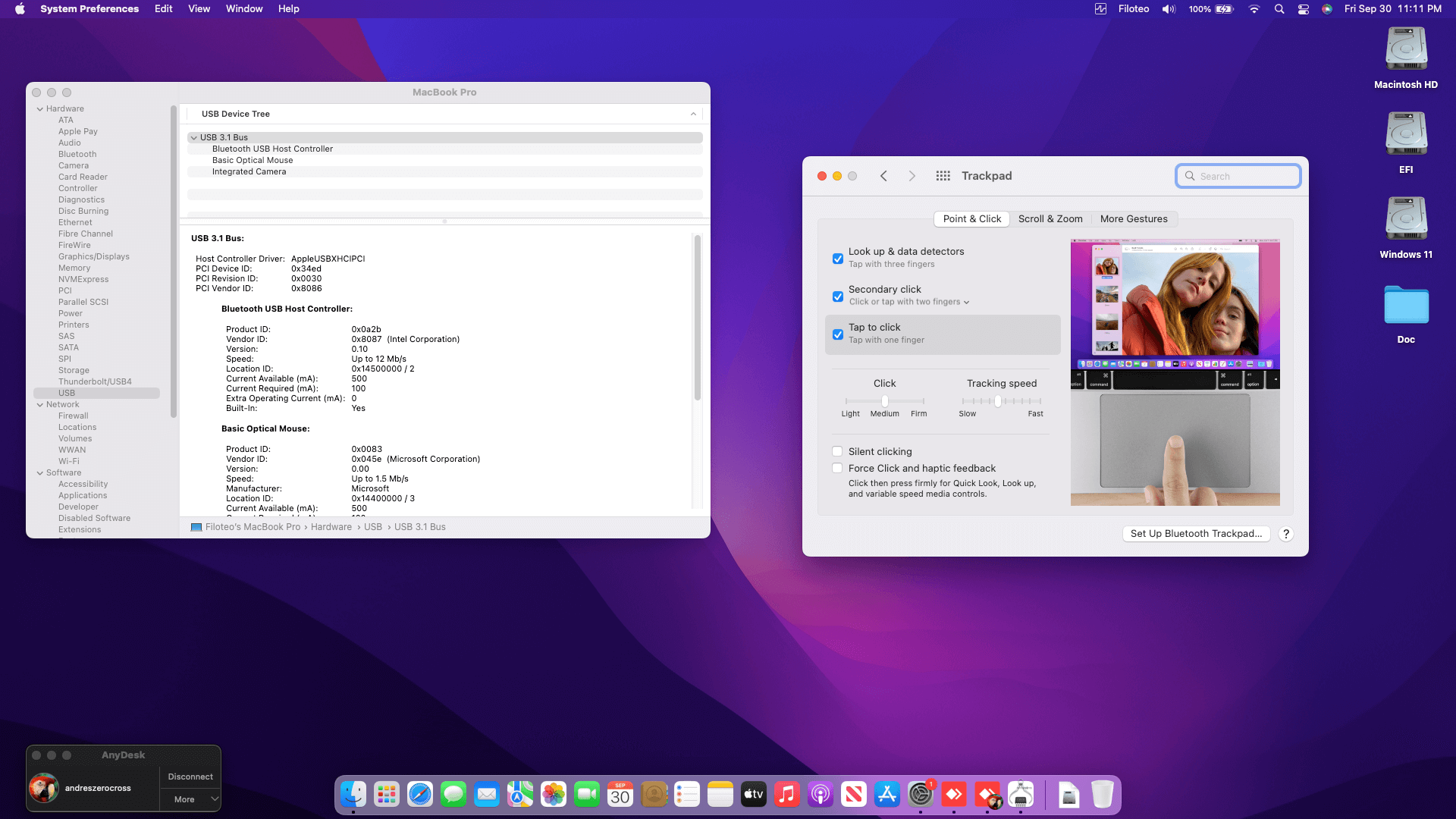Open the Window menu
The width and height of the screenshot is (1456, 819).
click(244, 9)
